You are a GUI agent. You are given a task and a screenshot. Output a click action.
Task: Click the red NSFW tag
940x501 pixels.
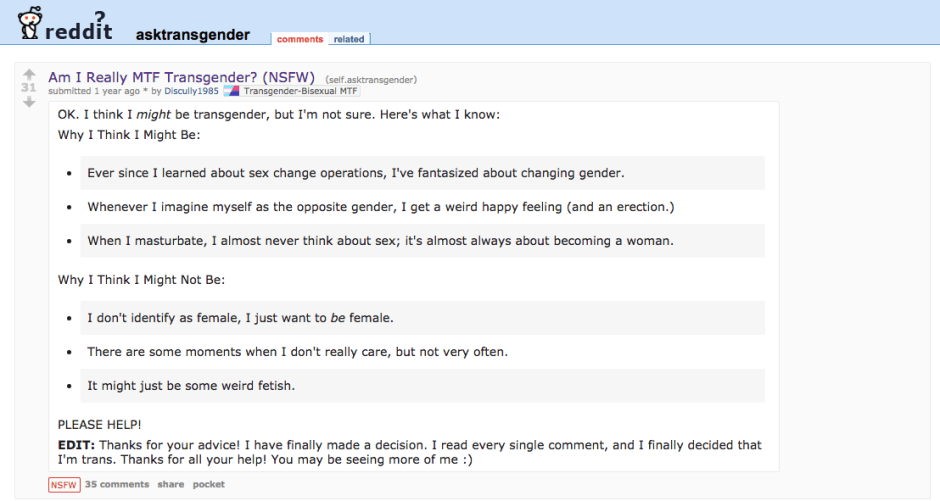click(63, 485)
